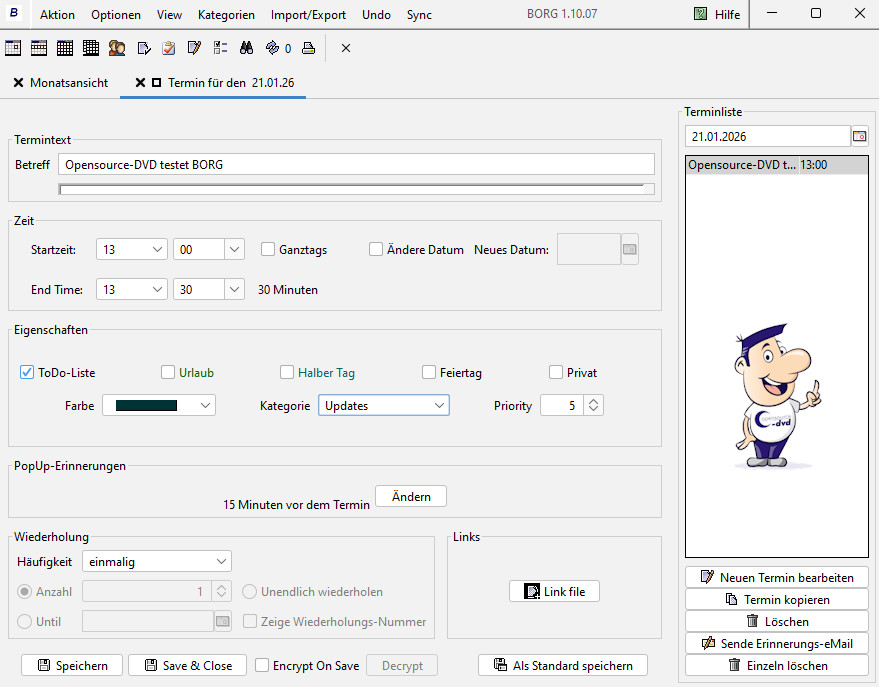
Task: Click the month grid toolbar icon
Action: pos(65,48)
